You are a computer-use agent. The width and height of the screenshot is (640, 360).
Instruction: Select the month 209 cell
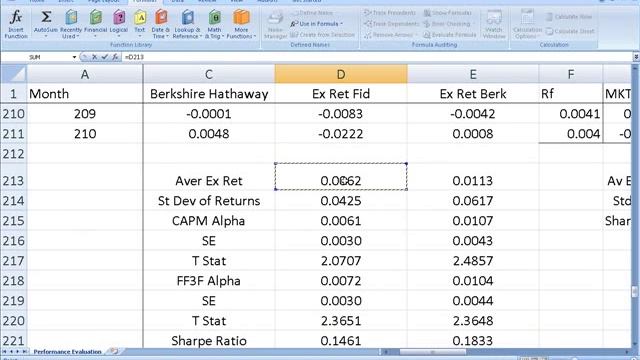[x=85, y=113]
